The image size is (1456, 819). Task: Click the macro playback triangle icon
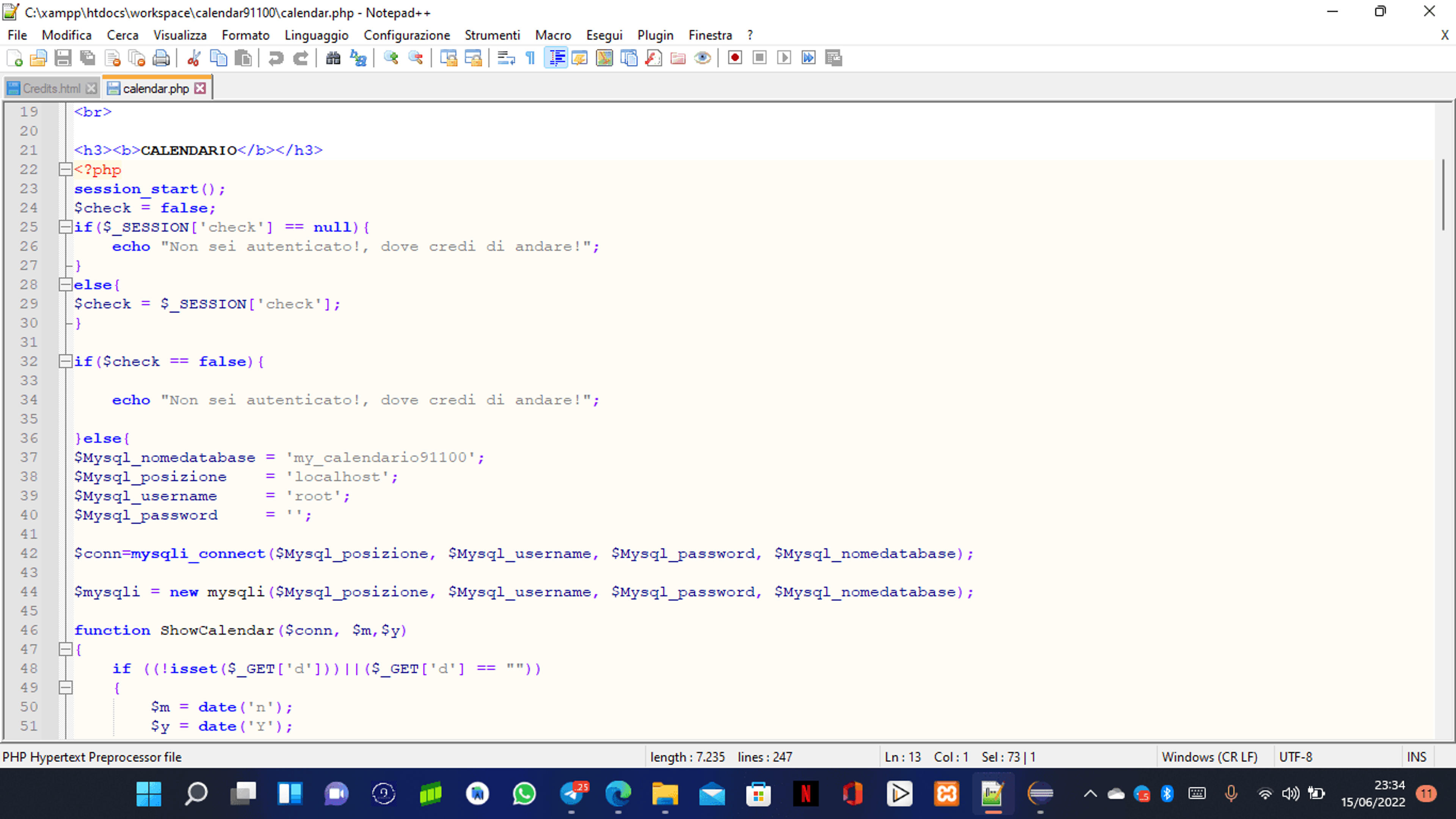(784, 58)
